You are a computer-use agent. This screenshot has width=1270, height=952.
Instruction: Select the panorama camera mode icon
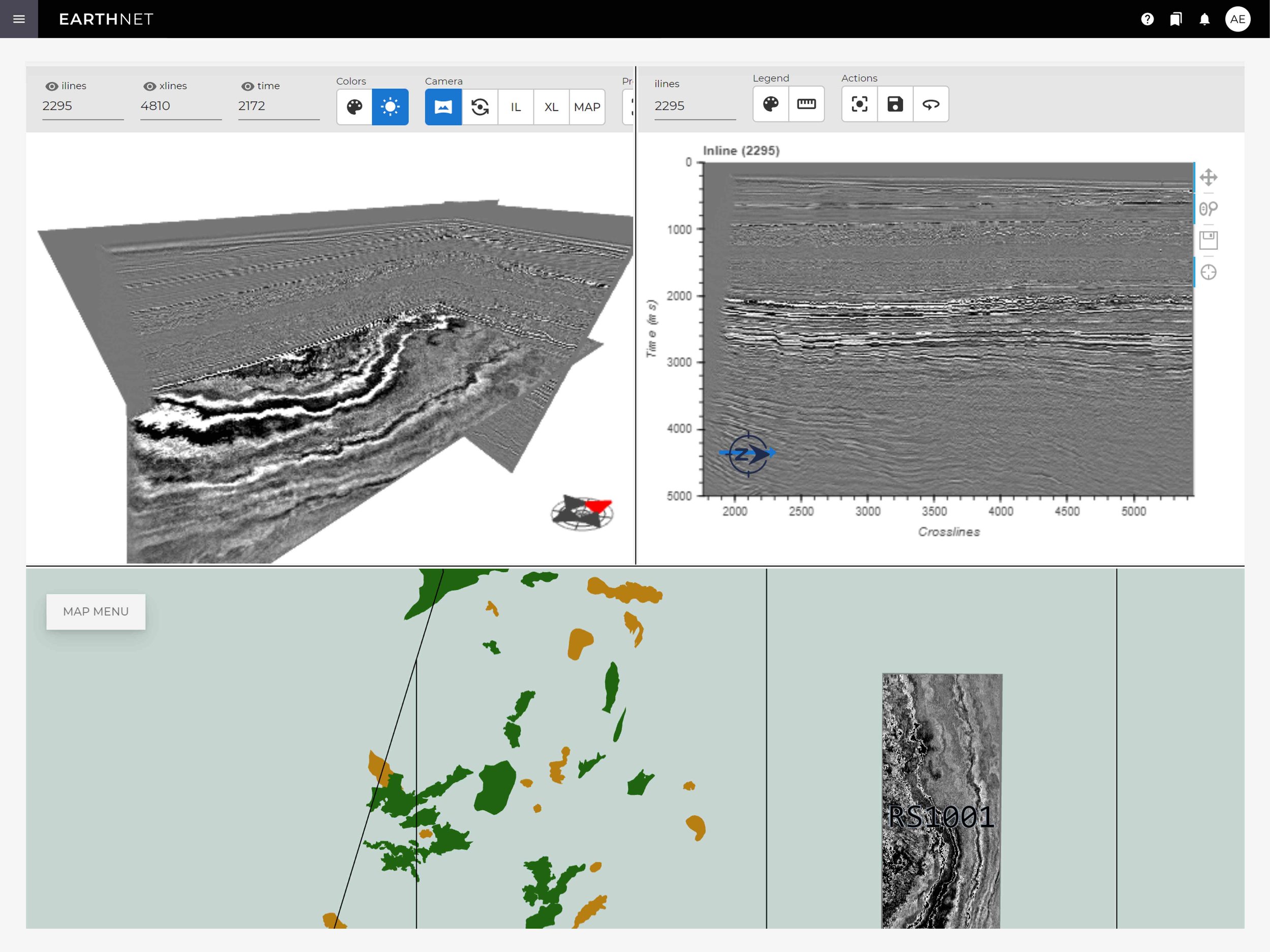[x=443, y=107]
